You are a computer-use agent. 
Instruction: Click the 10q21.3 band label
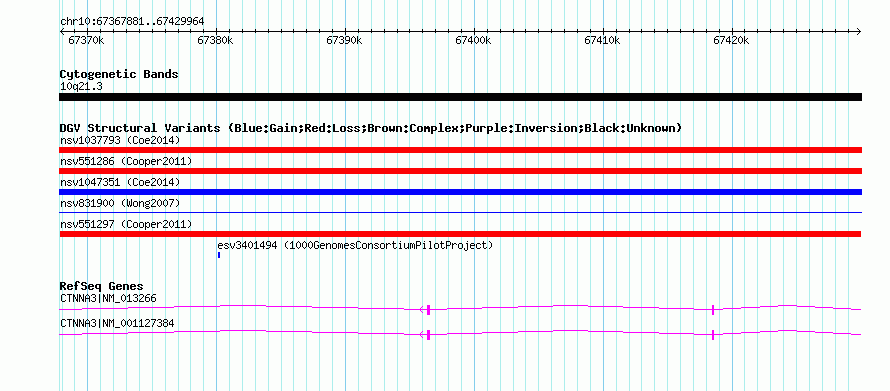[81, 87]
